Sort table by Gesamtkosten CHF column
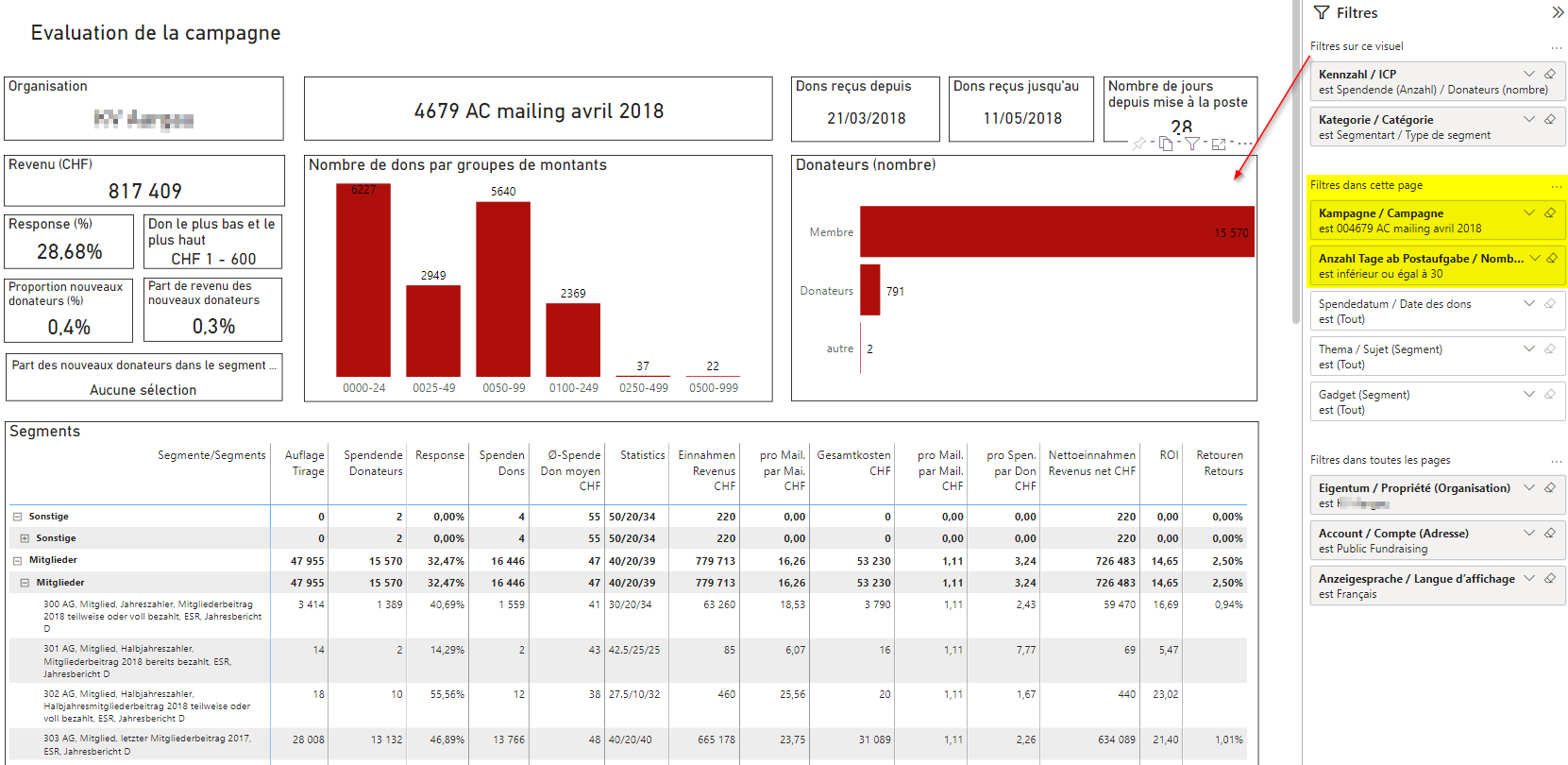 (853, 463)
